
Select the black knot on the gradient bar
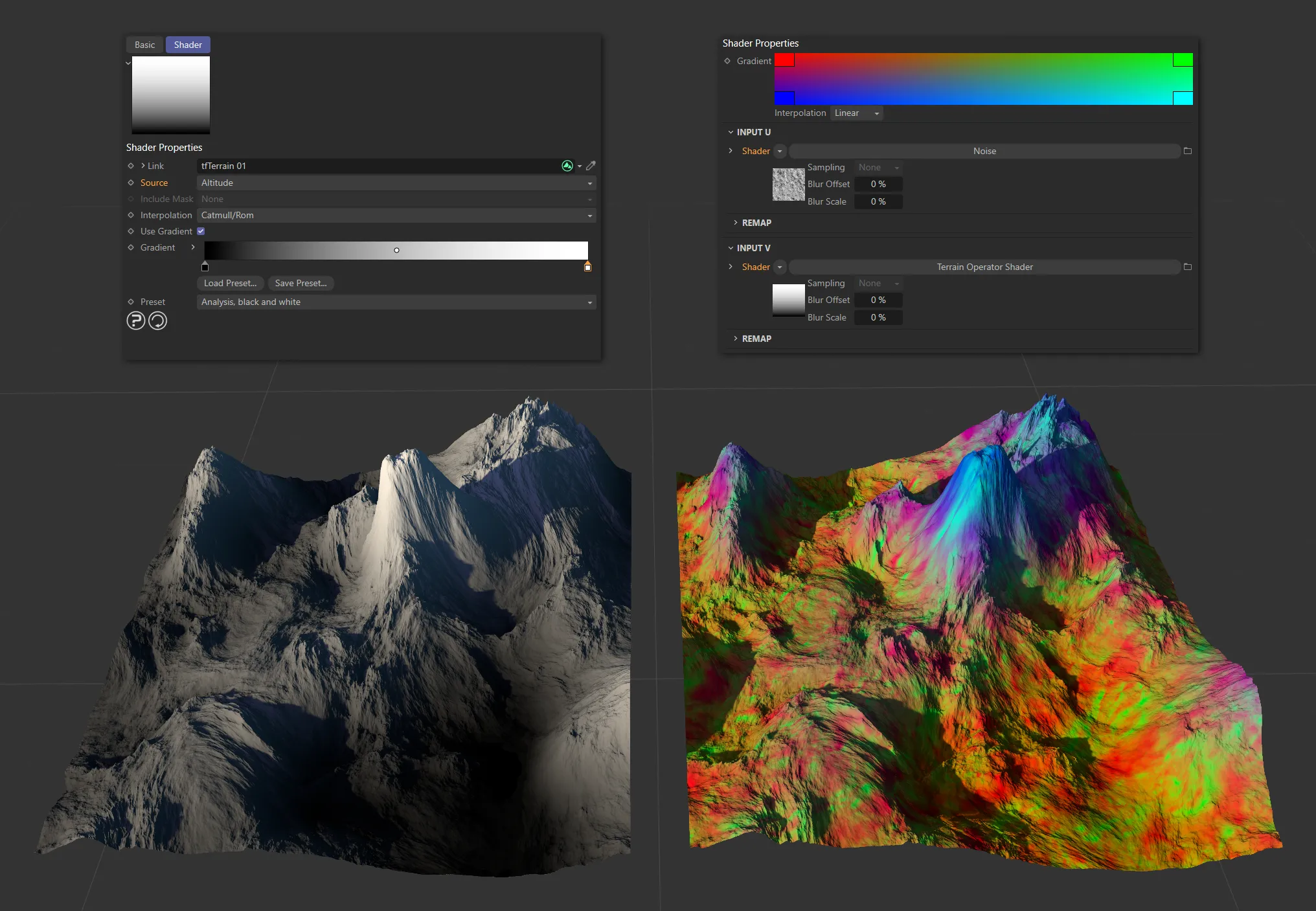click(205, 267)
